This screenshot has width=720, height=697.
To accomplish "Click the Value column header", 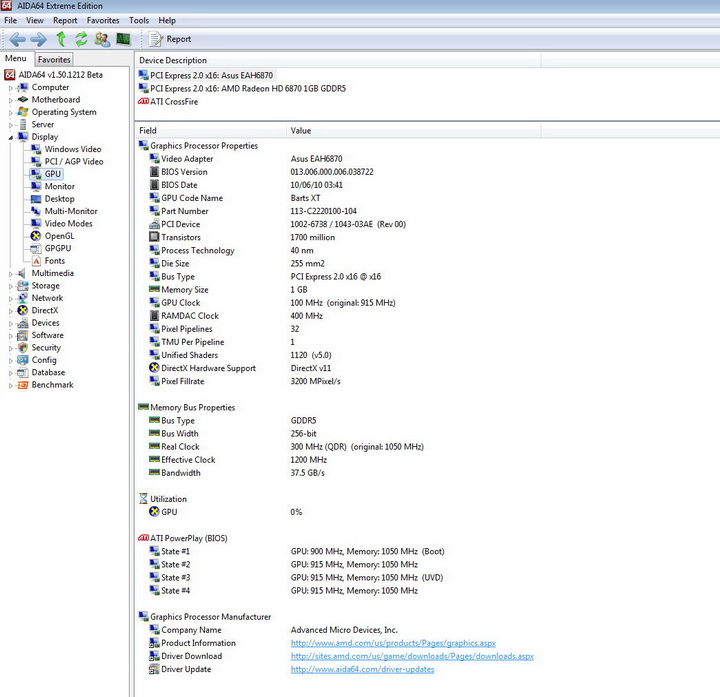I will point(414,130).
